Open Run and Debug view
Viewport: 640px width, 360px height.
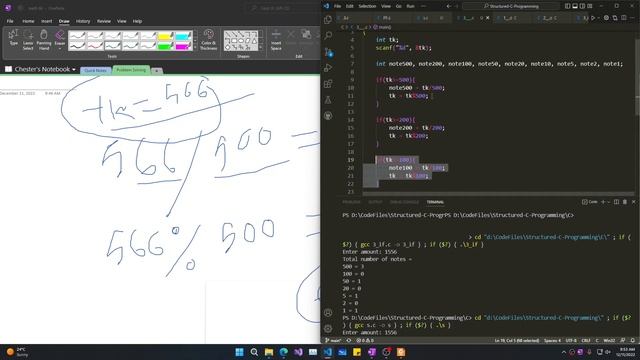[x=328, y=68]
